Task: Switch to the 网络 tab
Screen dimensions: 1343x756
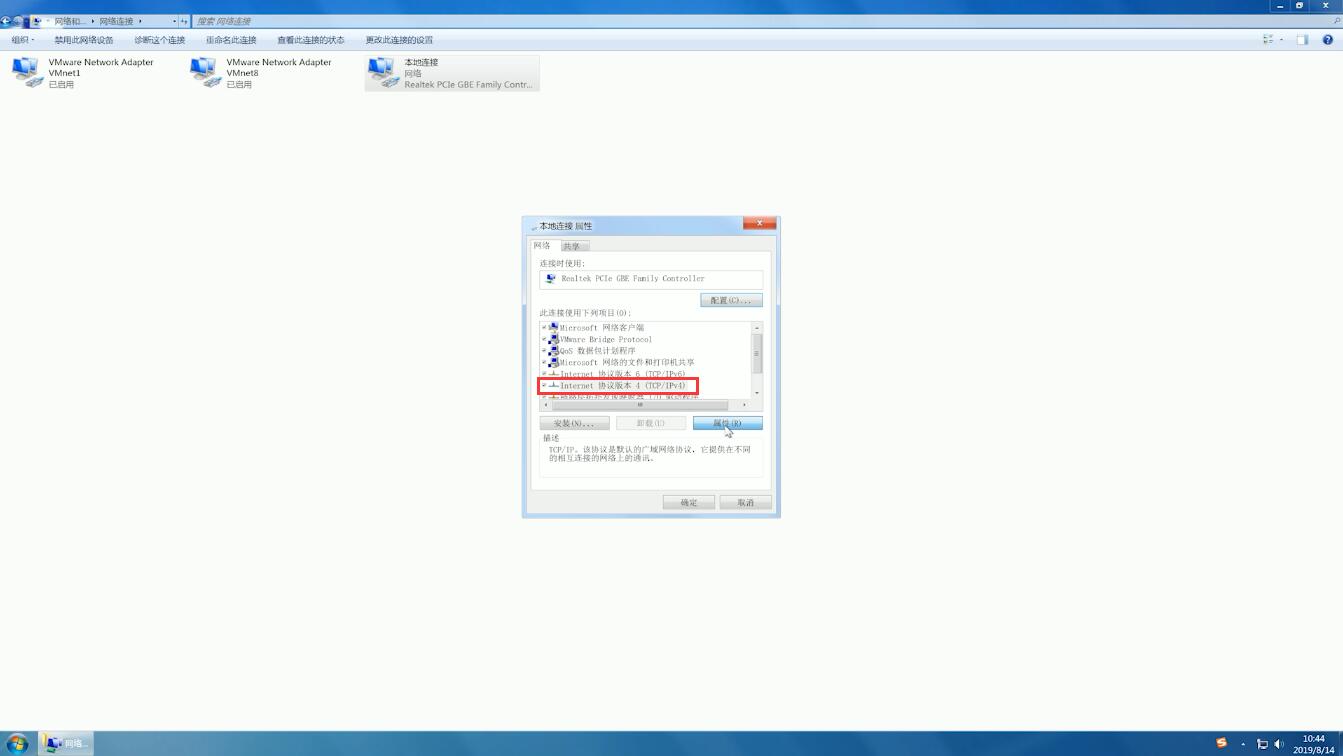Action: coord(542,245)
